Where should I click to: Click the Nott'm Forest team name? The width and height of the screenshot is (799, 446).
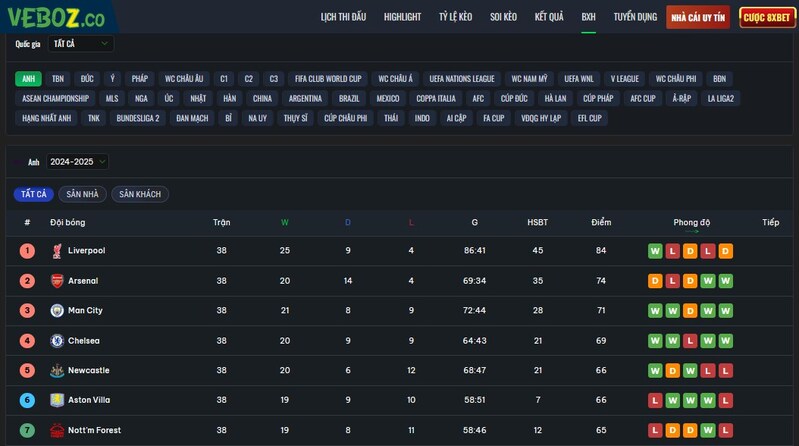94,430
